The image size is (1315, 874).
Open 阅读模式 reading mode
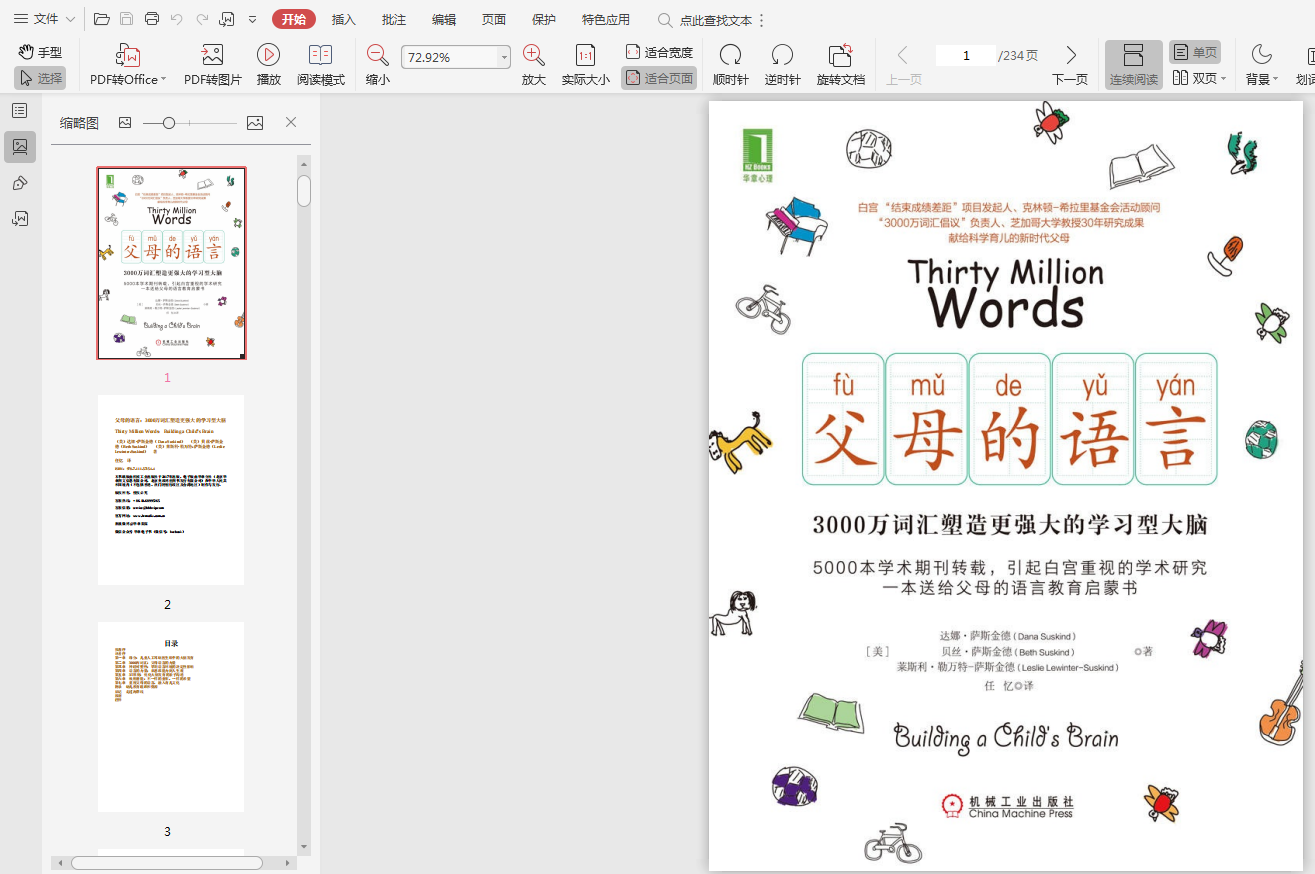click(320, 55)
